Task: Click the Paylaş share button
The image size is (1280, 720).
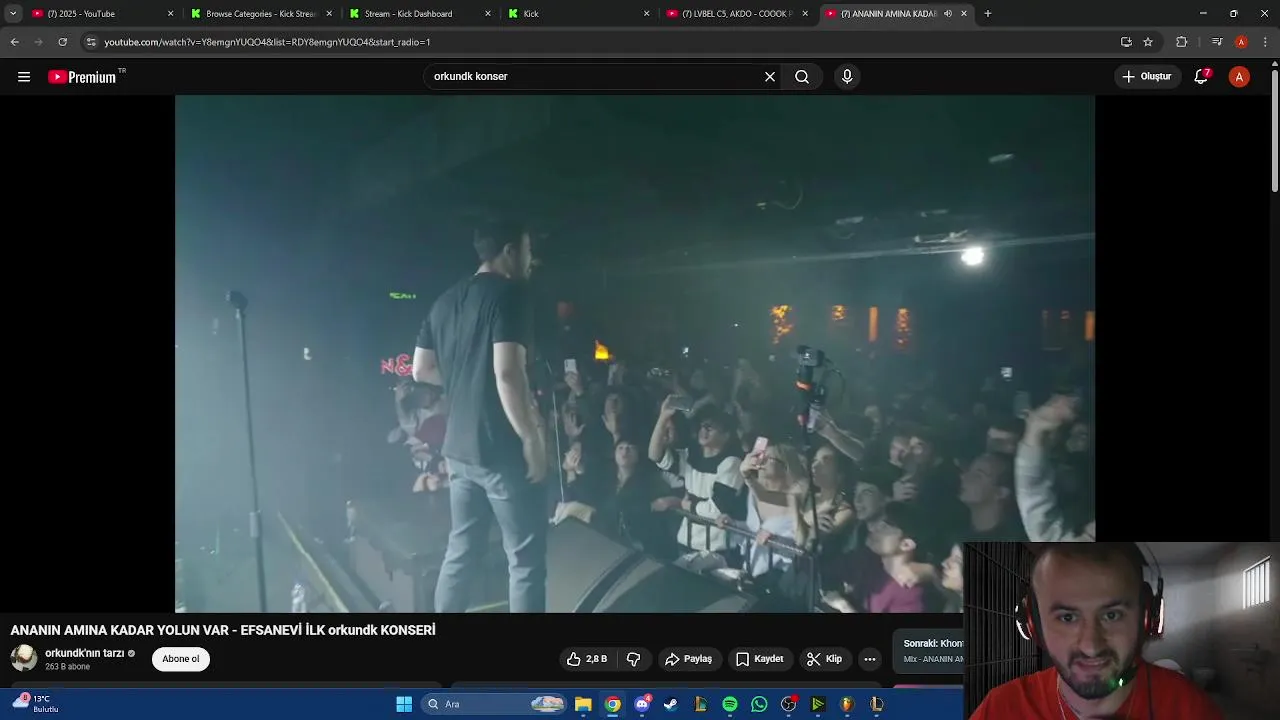Action: (688, 659)
